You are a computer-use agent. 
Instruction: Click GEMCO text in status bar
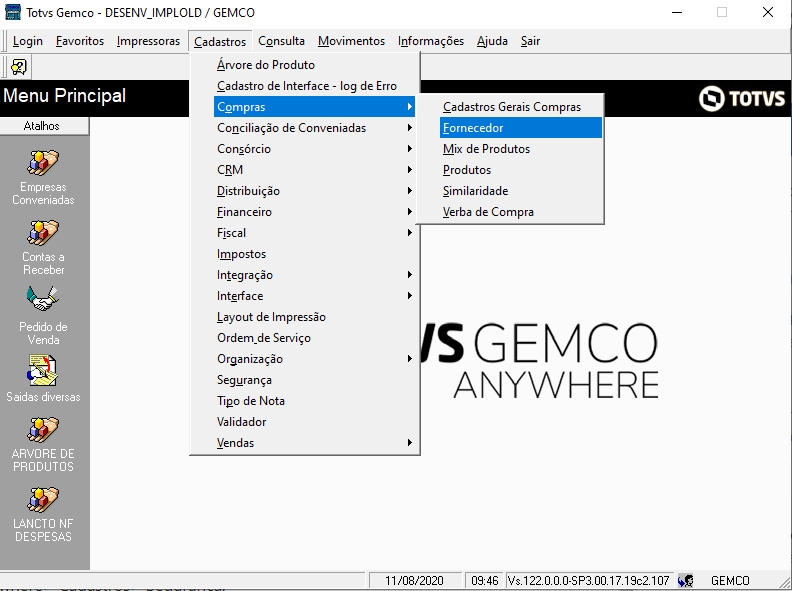(730, 580)
